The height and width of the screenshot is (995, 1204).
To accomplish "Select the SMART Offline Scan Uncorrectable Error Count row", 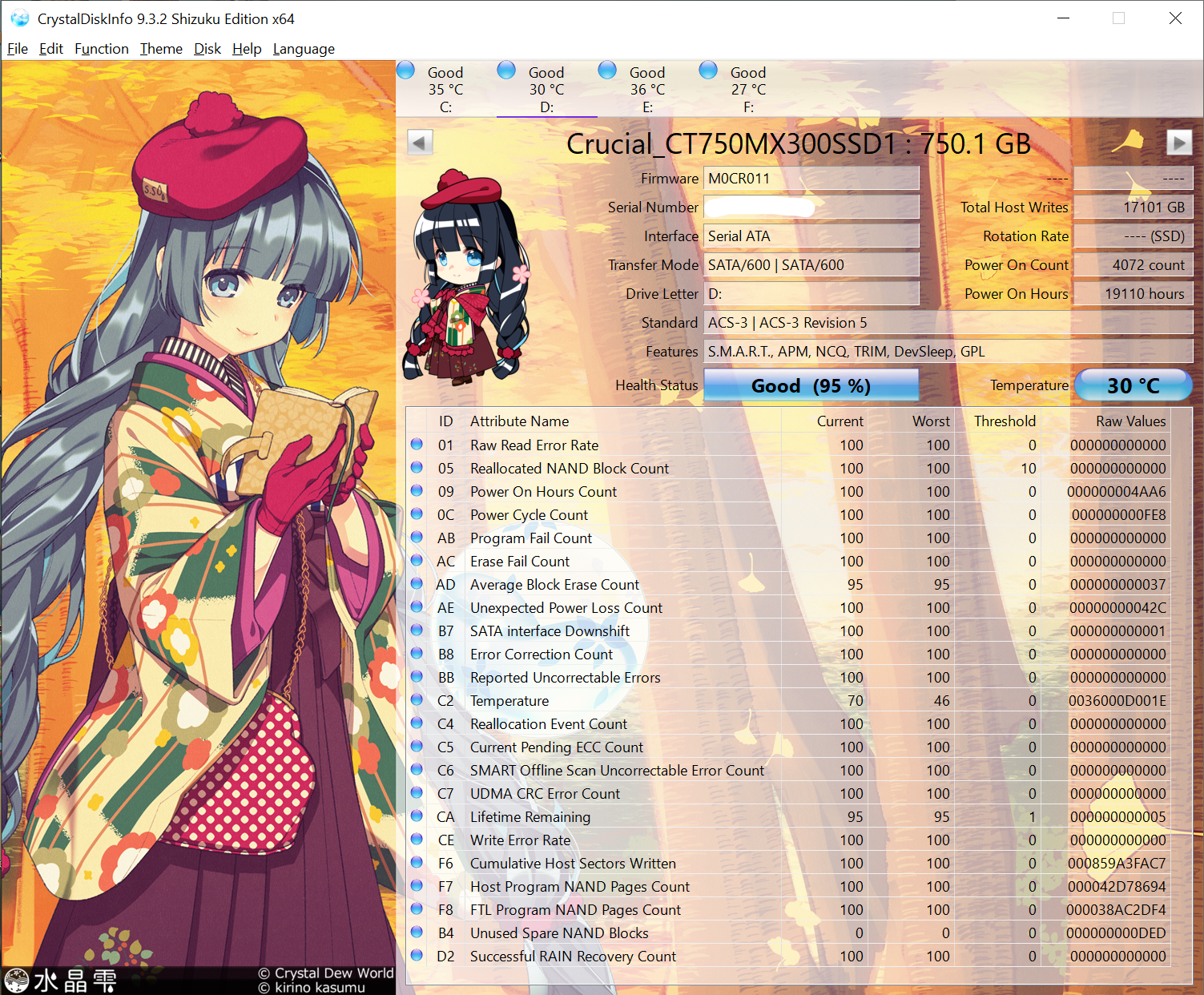I will click(788, 770).
